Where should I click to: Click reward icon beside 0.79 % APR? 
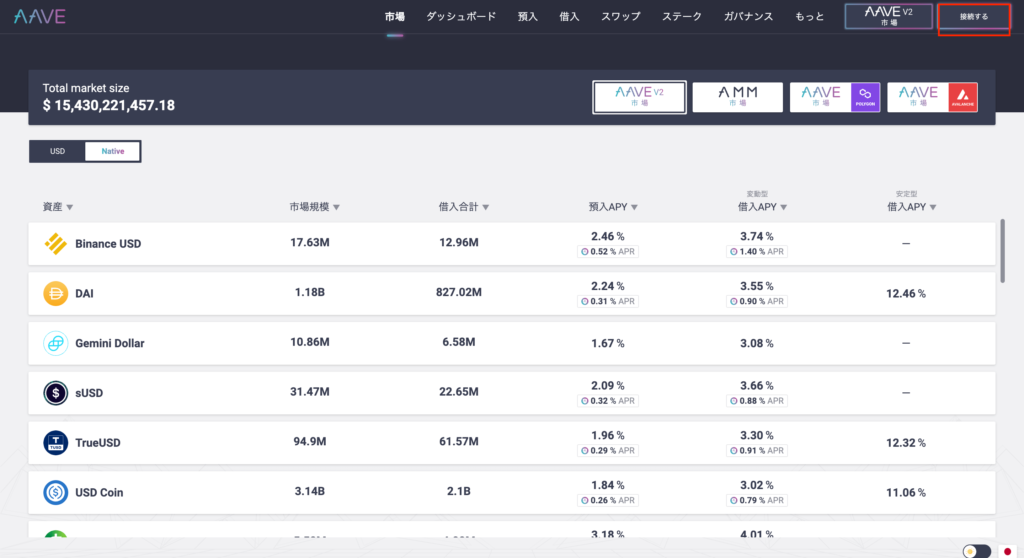[x=733, y=500]
